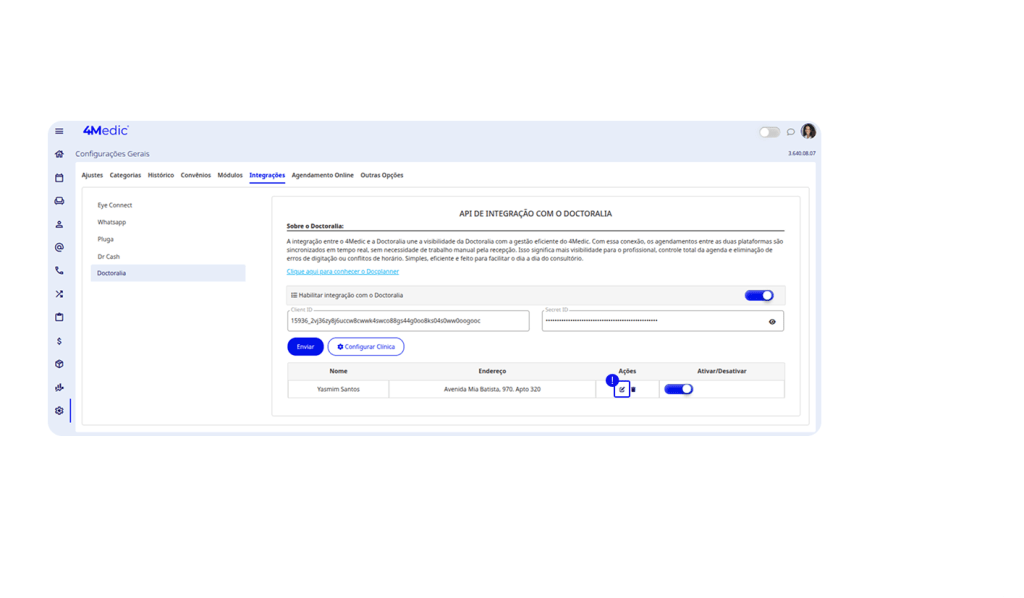Viewport: 1024px width, 598px height.
Task: Click the sofa waiting-room sidebar icon
Action: pos(59,201)
